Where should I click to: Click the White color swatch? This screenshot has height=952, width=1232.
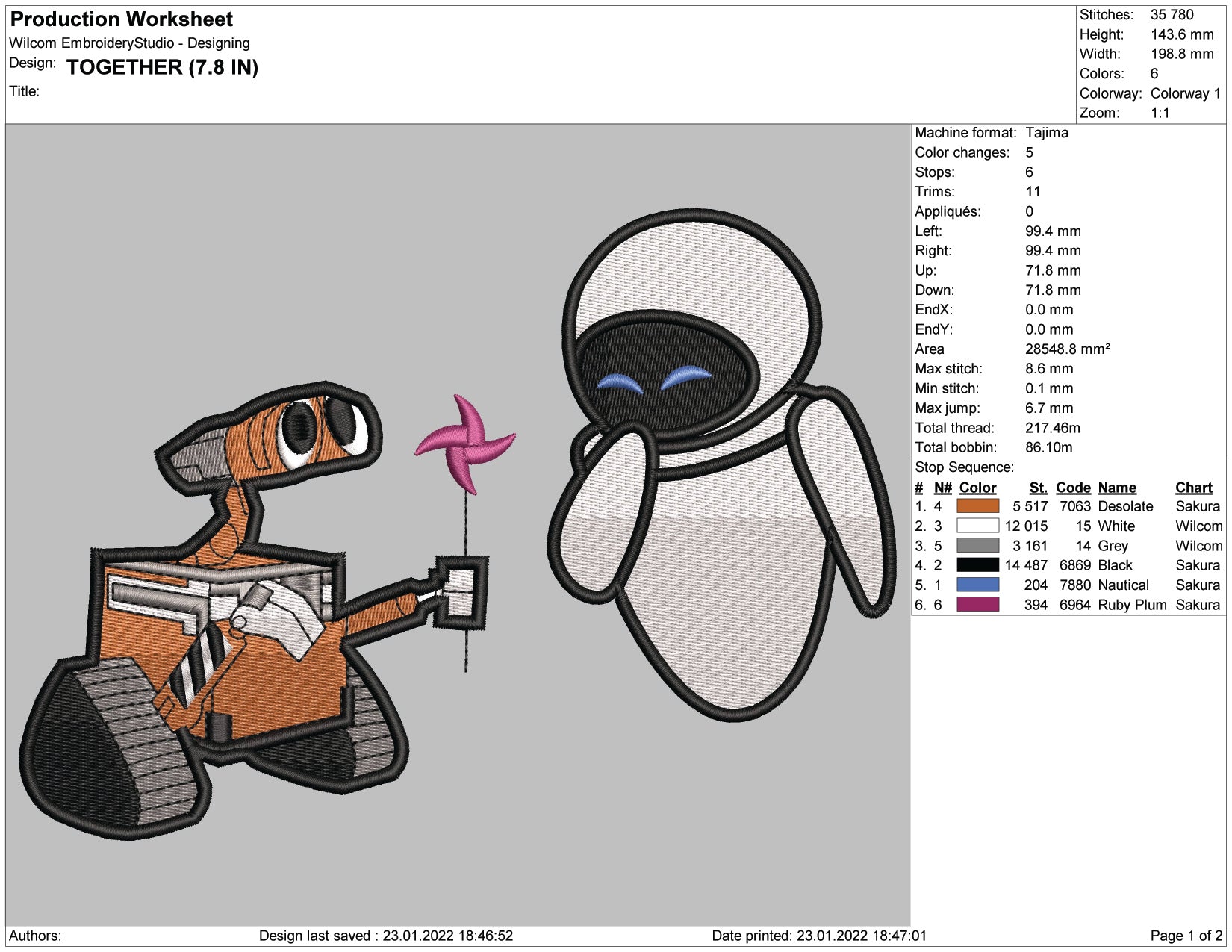coord(977,526)
